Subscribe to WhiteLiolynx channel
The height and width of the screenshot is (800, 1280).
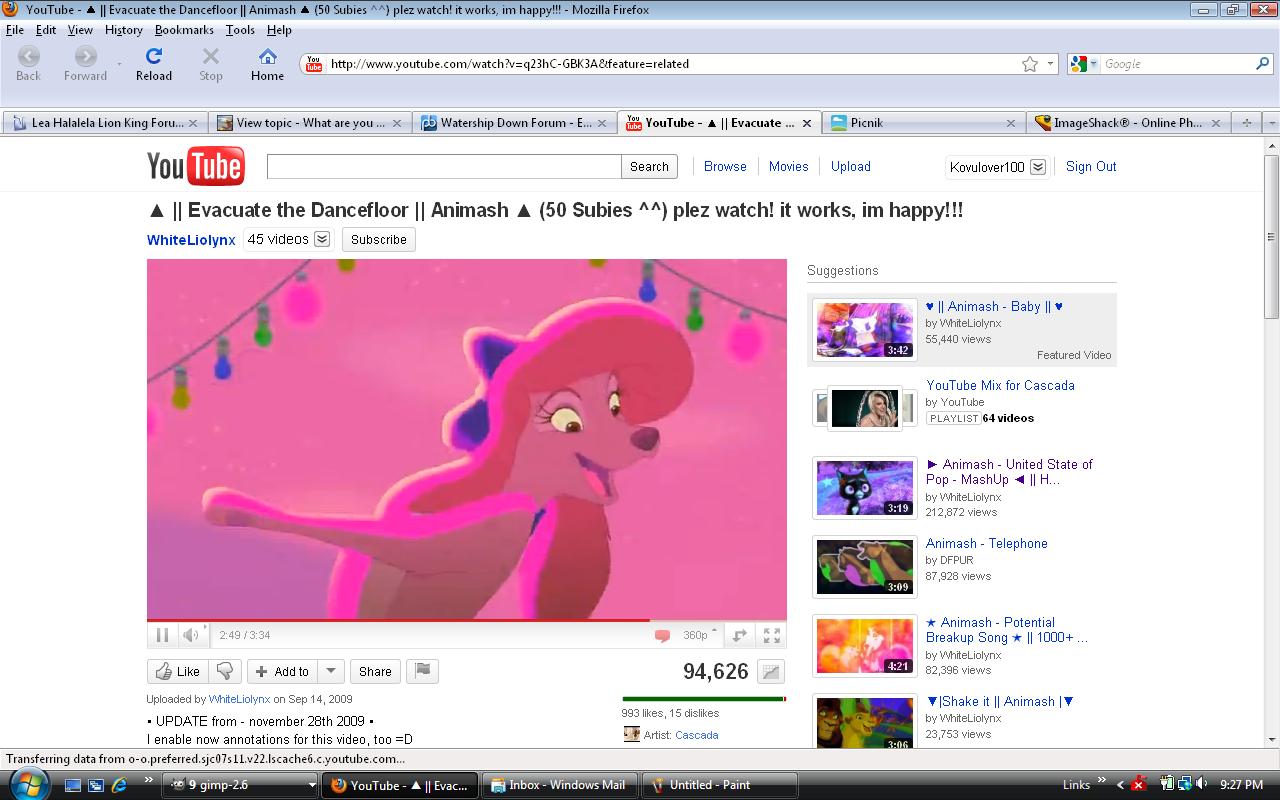pos(378,239)
